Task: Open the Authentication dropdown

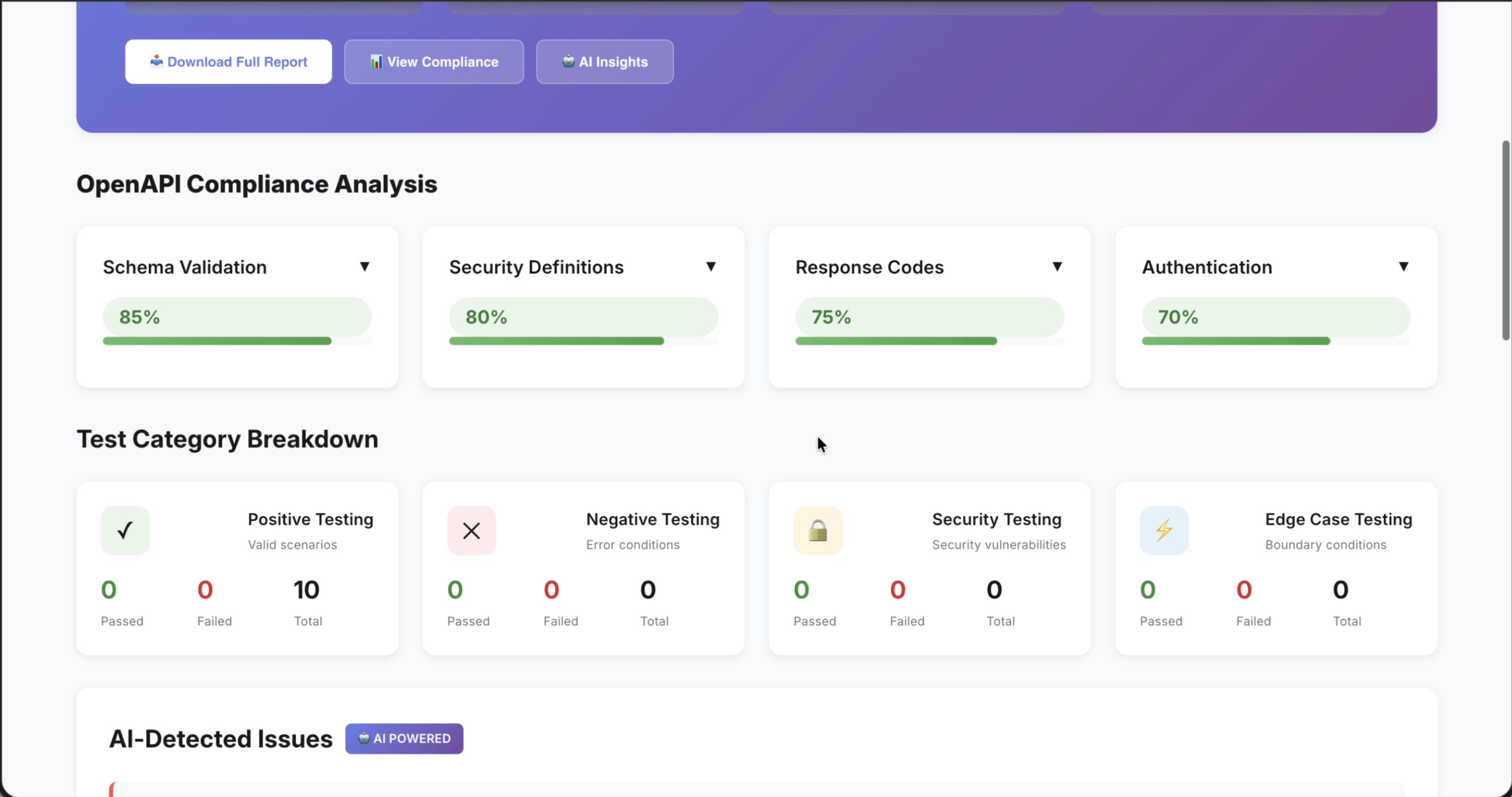Action: pyautogui.click(x=1404, y=266)
